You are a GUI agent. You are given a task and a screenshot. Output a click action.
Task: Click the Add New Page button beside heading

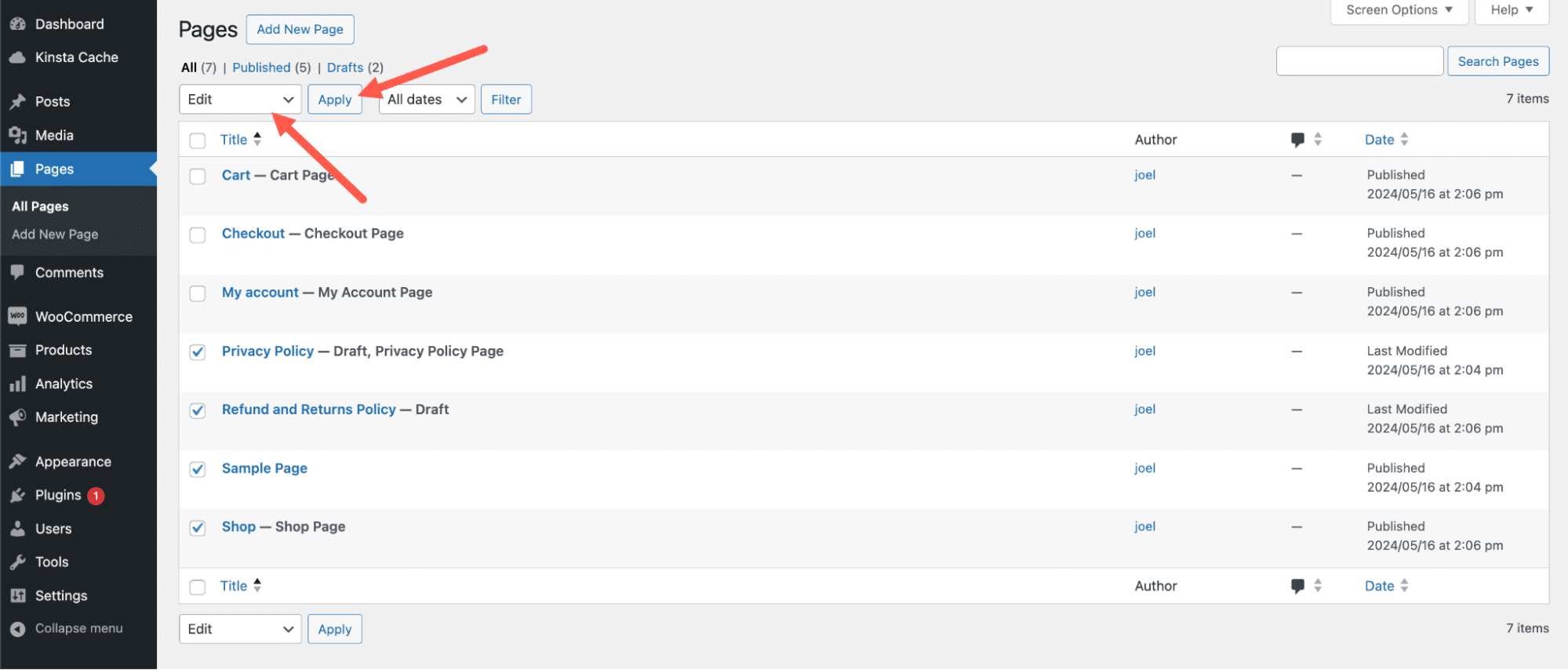(300, 30)
